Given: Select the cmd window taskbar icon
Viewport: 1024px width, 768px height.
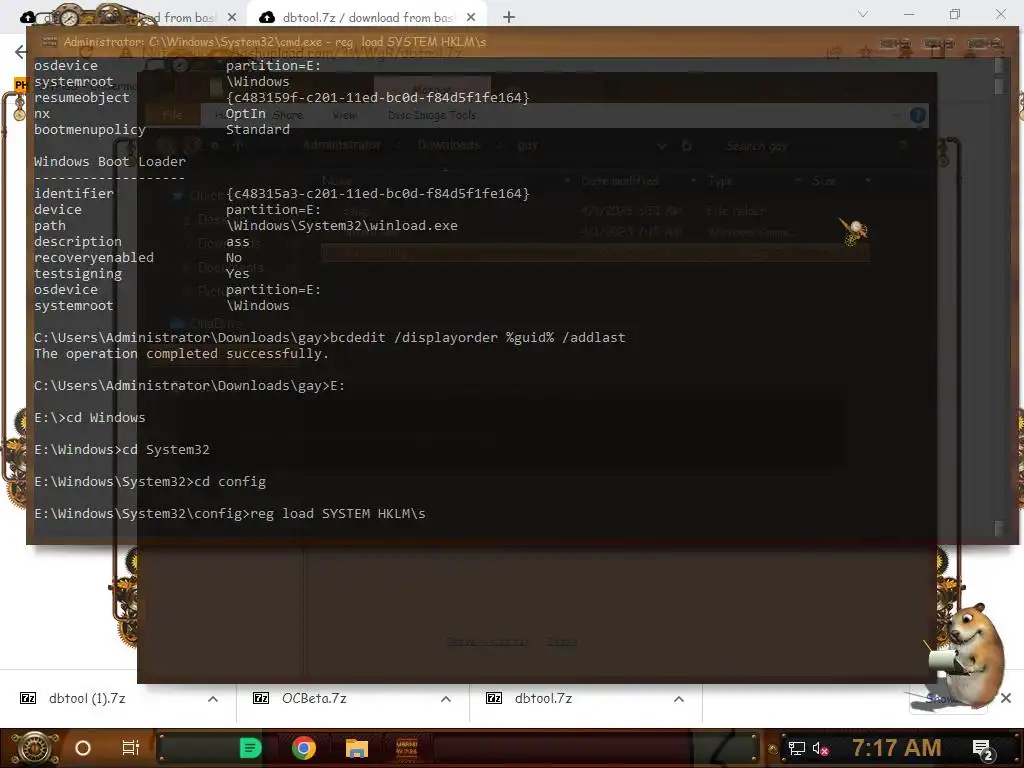Looking at the screenshot, I should [407, 748].
